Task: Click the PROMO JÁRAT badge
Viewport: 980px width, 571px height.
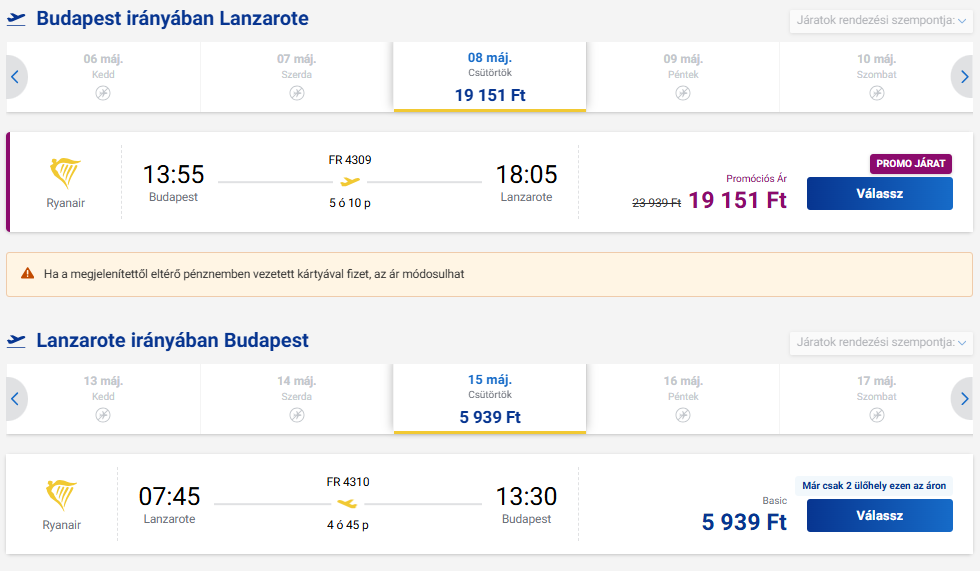Action: point(911,164)
